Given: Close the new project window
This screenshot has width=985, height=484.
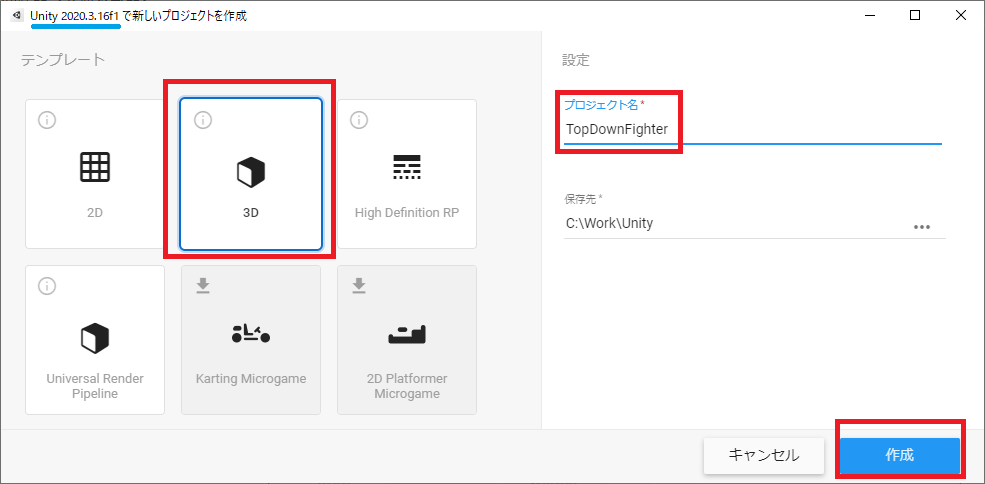Looking at the screenshot, I should coord(961,16).
